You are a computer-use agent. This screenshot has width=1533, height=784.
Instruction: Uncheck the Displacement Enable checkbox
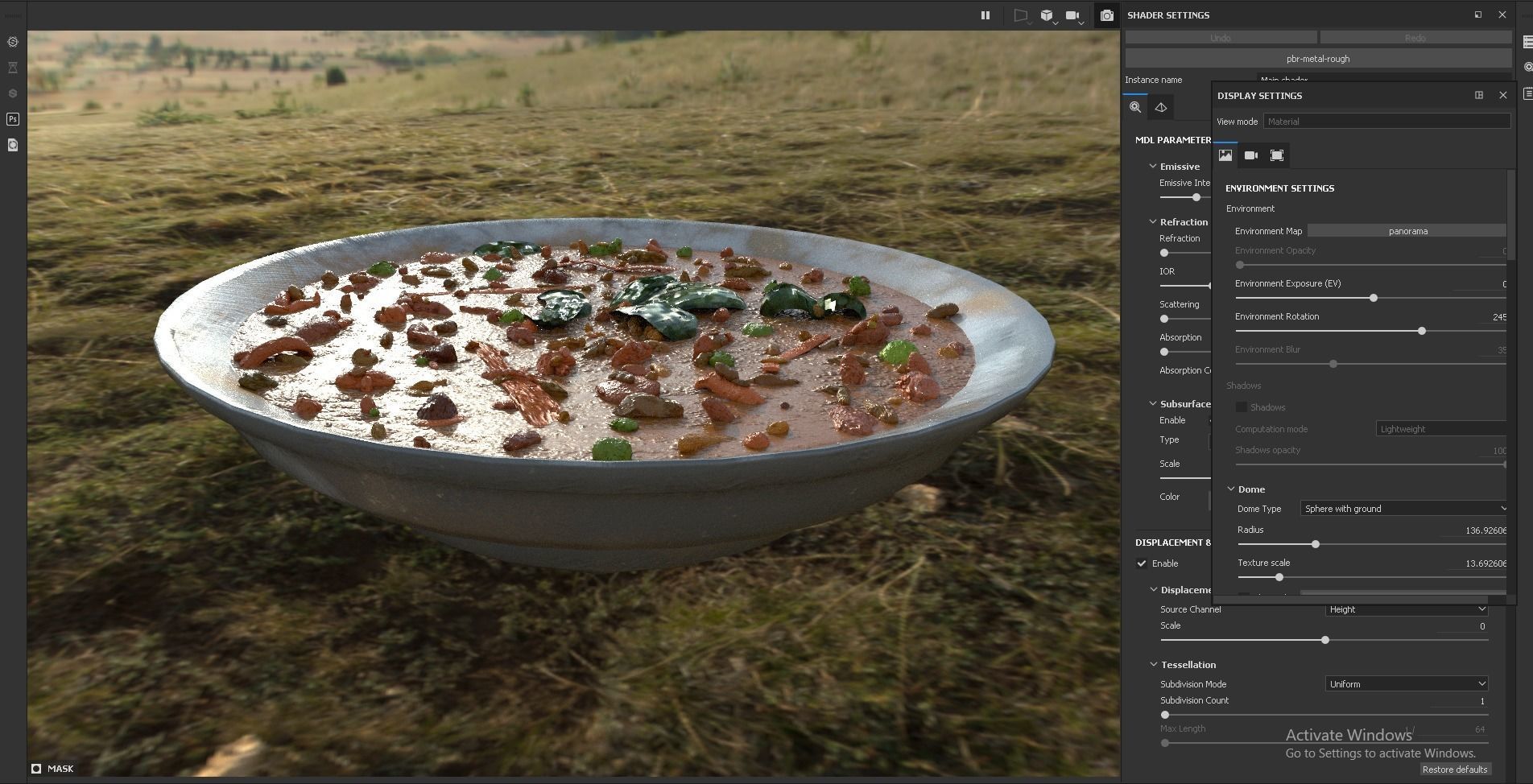click(1142, 563)
